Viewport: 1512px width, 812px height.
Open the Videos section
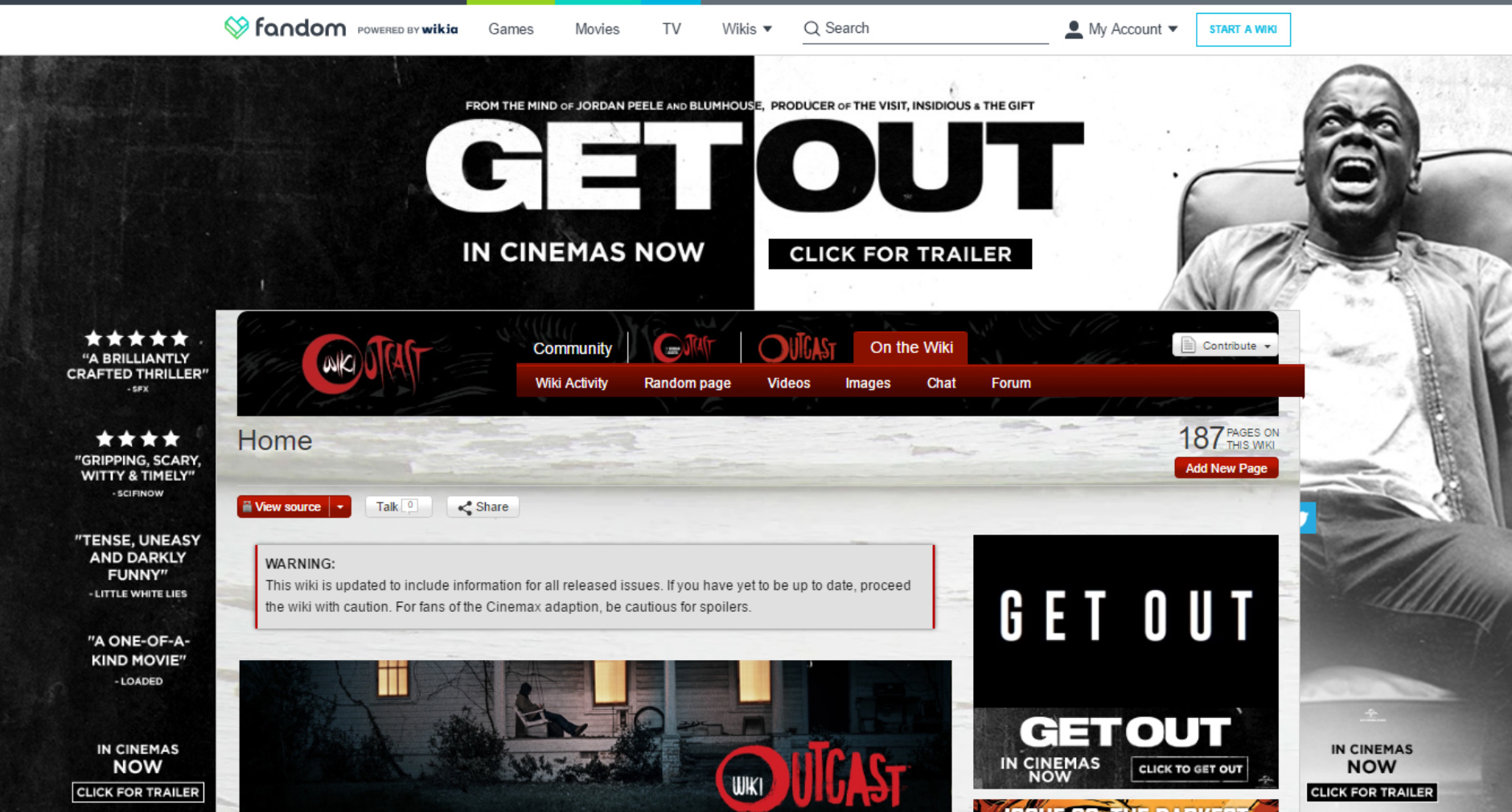788,383
